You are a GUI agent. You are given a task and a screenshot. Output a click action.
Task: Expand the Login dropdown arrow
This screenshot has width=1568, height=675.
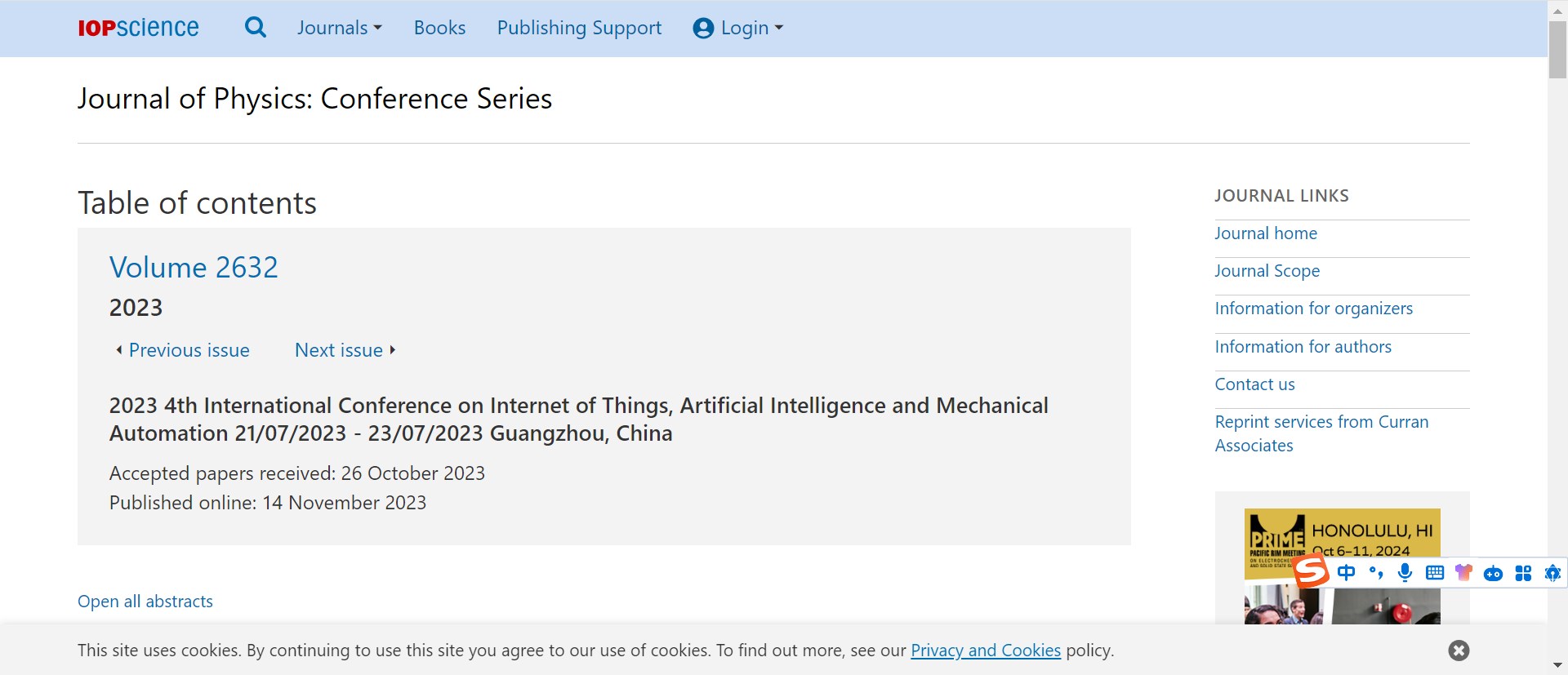(779, 28)
